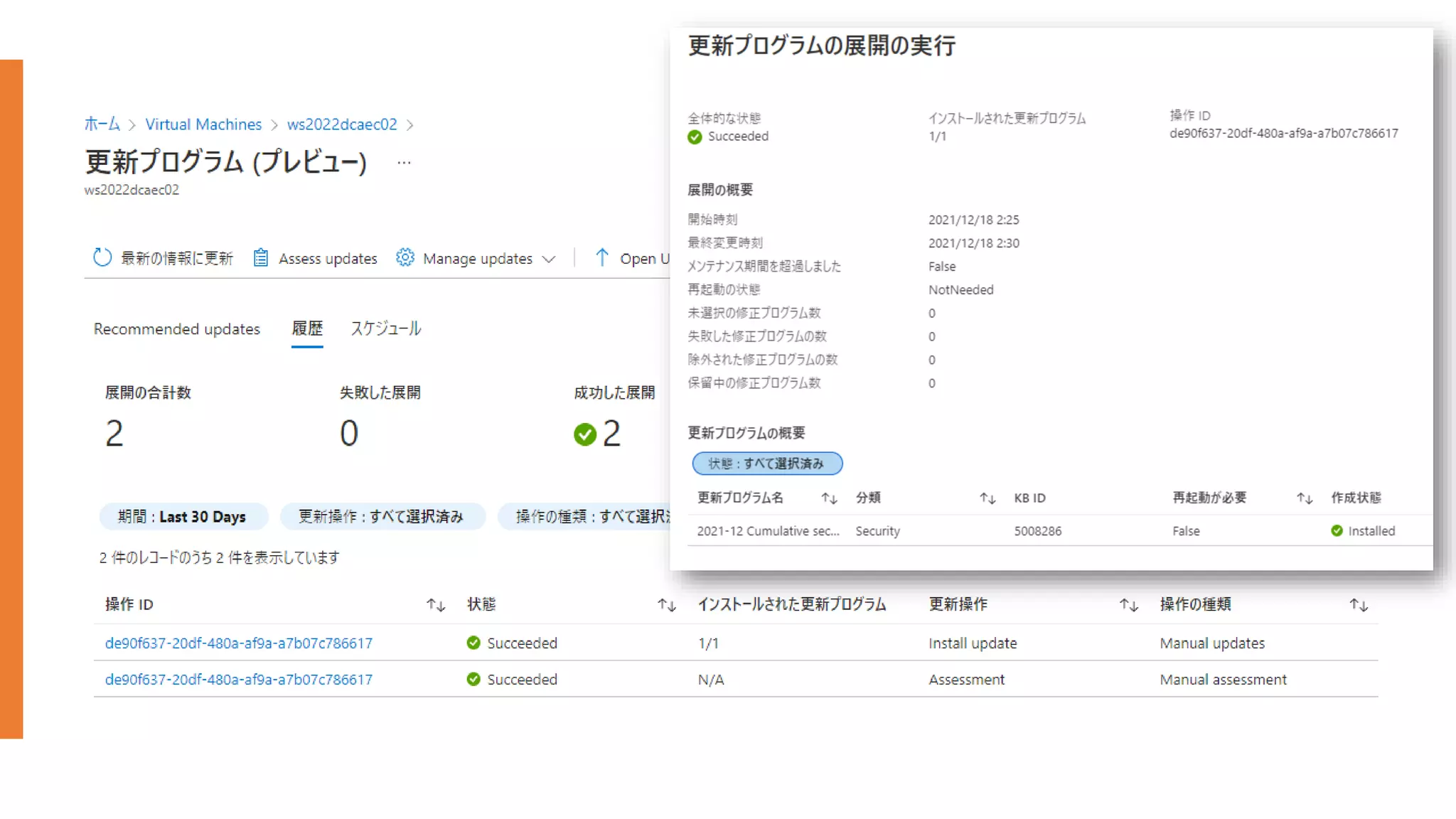Sort the 分類 column in the panel
1456x819 pixels.
(x=987, y=498)
